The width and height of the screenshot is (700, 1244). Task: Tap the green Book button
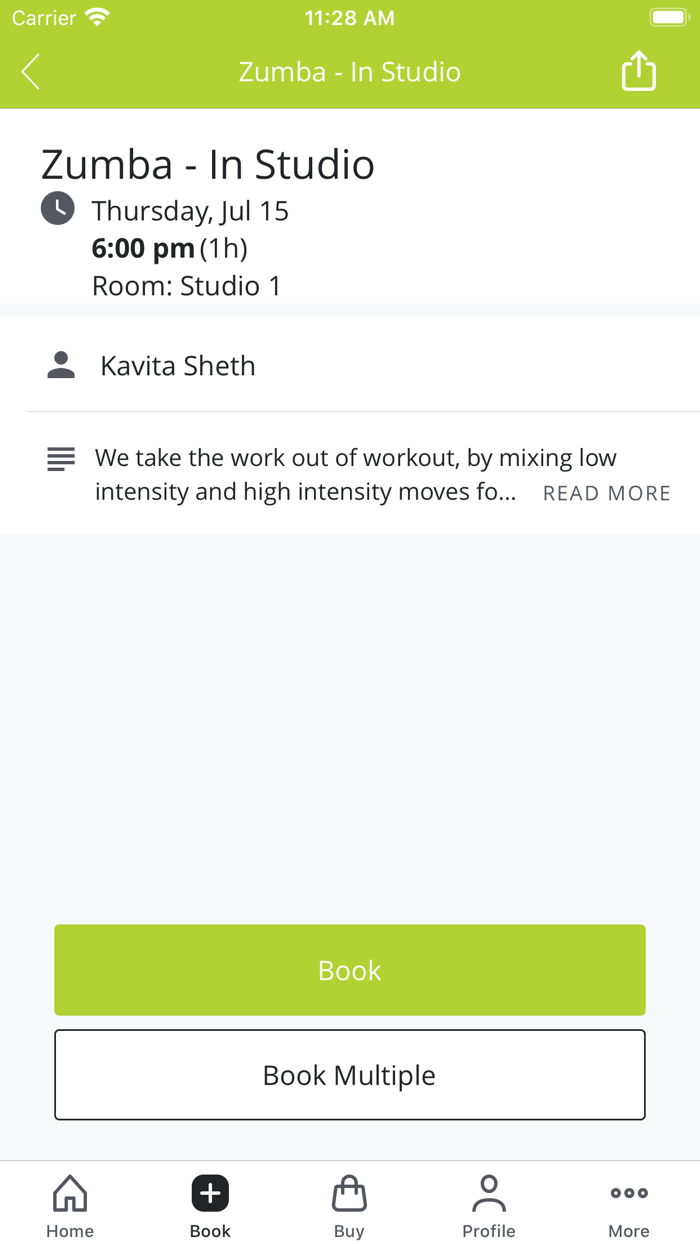pyautogui.click(x=350, y=969)
